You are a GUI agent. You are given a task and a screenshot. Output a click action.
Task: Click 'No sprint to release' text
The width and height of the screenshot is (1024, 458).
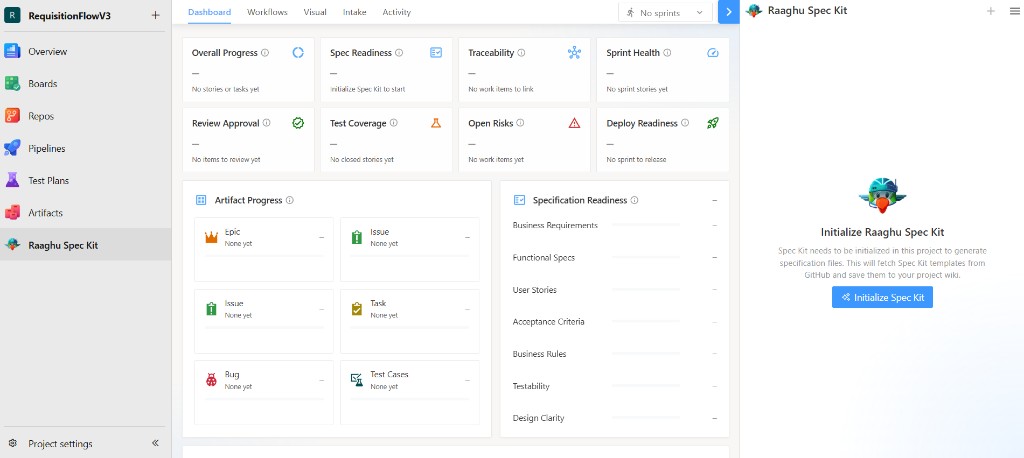click(x=636, y=159)
